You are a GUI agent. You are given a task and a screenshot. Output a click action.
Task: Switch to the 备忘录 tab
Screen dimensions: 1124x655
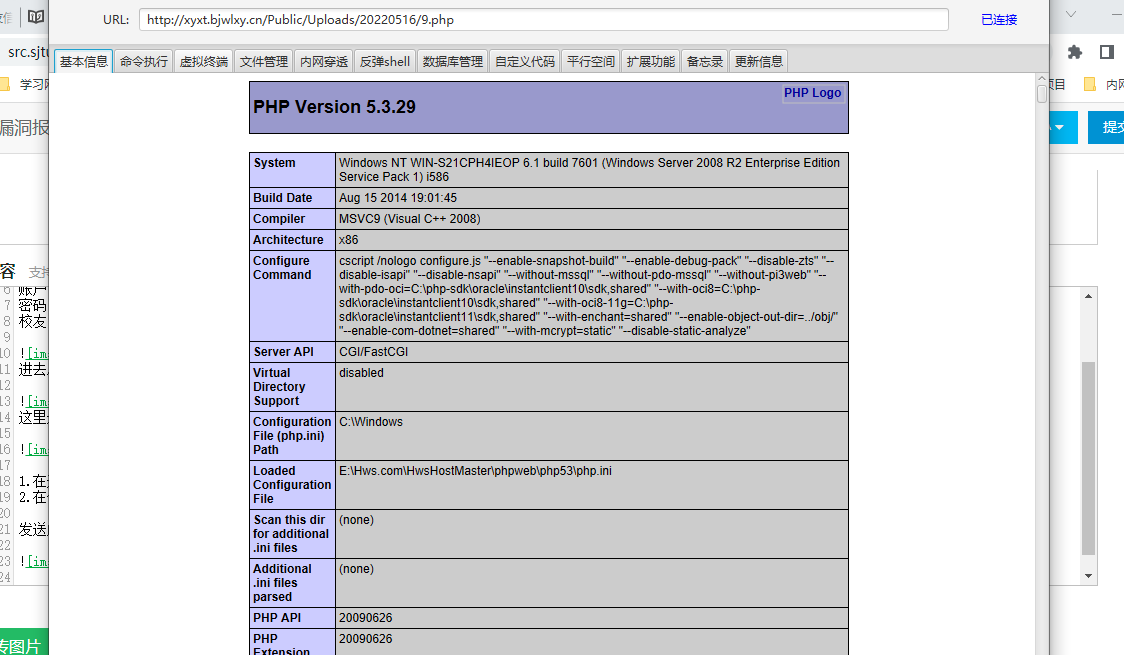[x=705, y=62]
